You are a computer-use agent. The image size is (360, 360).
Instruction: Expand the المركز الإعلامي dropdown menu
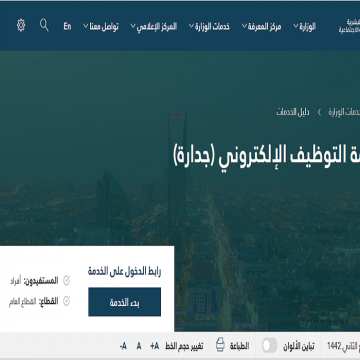153,27
